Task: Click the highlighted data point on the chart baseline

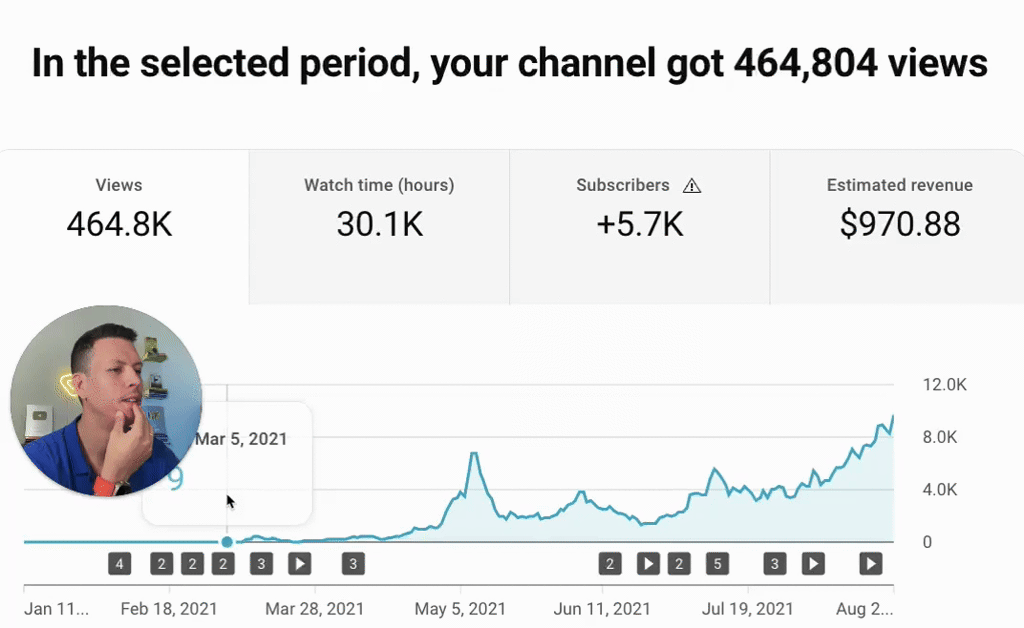Action: 227,542
